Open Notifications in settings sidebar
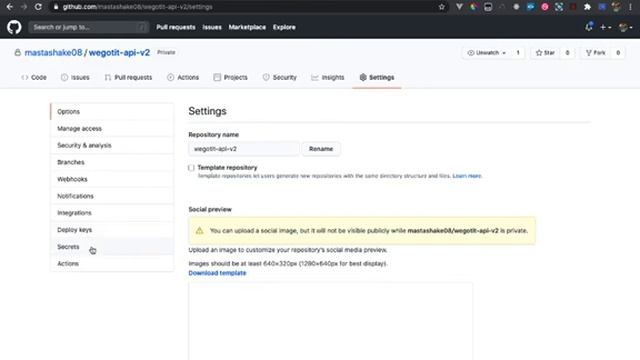 coord(112,196)
